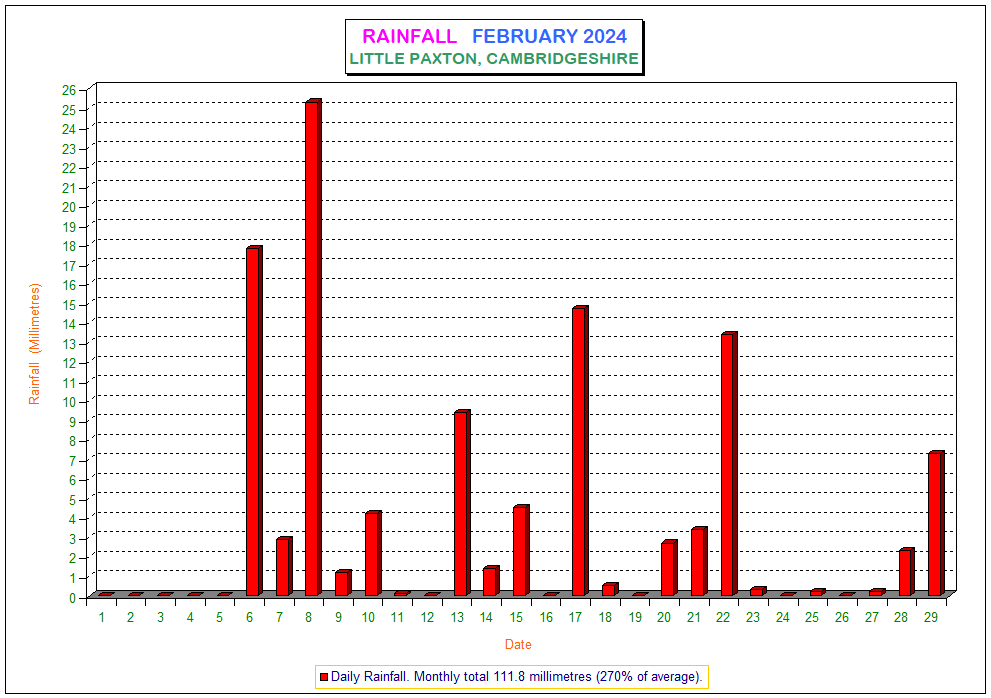Image resolution: width=991 pixels, height=698 pixels.
Task: Click the y-axis value 25
Action: point(69,109)
